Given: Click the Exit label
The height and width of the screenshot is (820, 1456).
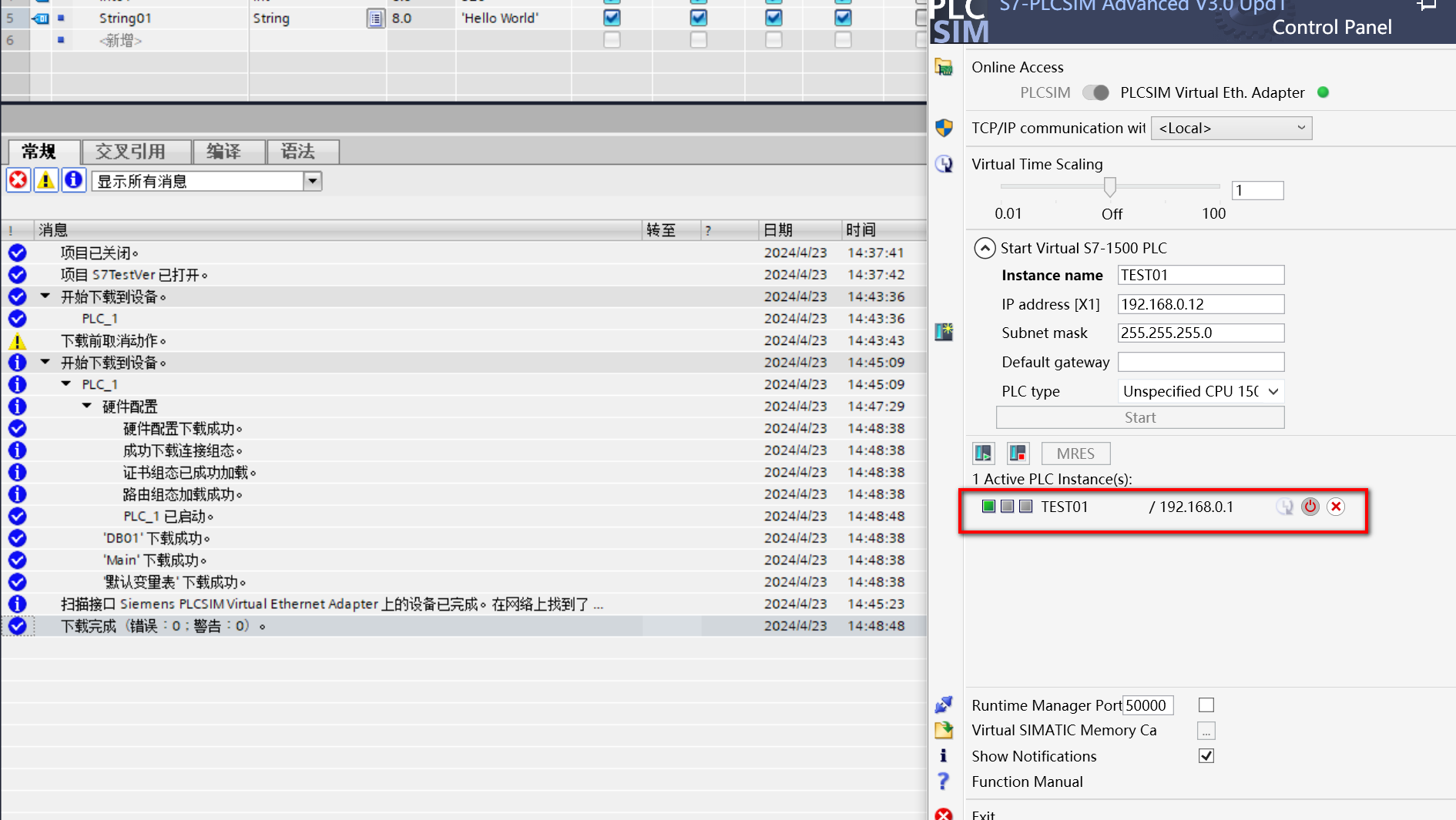Looking at the screenshot, I should point(983,815).
